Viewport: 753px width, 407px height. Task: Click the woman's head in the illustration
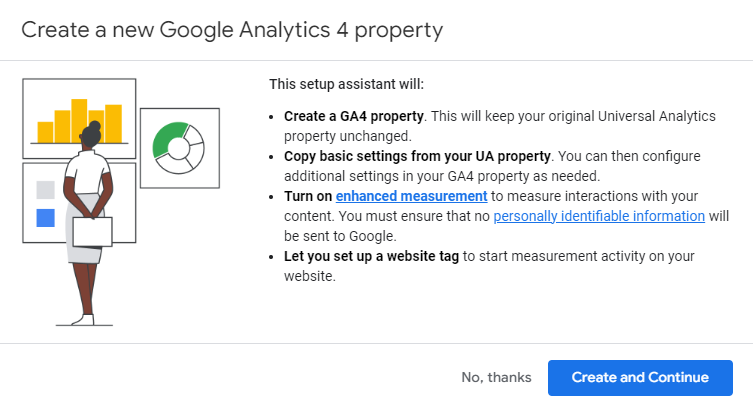pyautogui.click(x=91, y=132)
